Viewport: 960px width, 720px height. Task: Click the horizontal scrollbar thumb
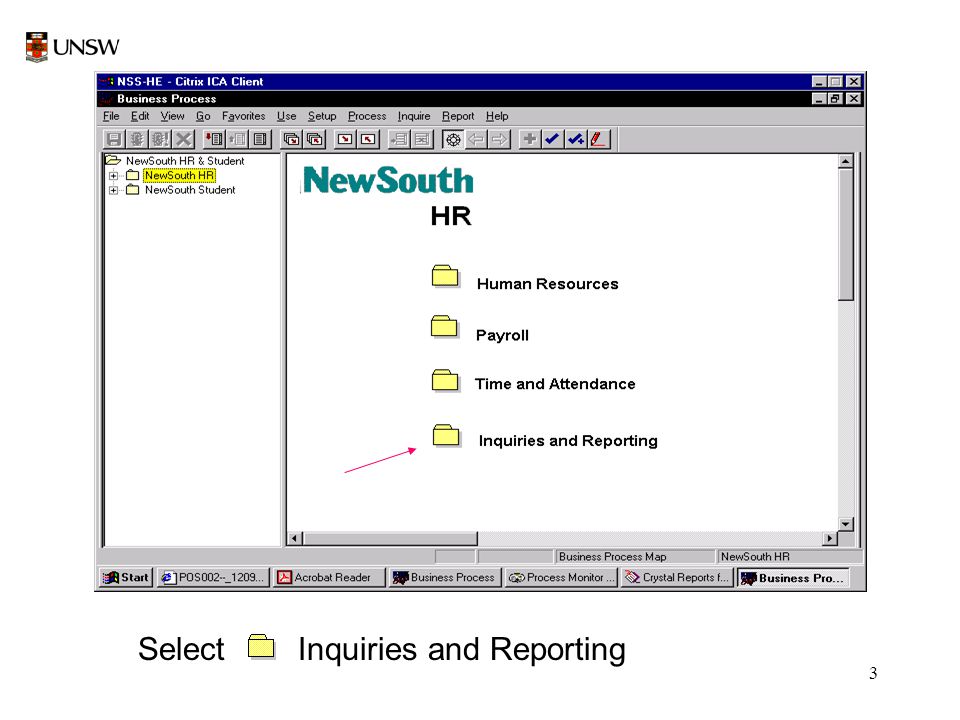pos(391,538)
